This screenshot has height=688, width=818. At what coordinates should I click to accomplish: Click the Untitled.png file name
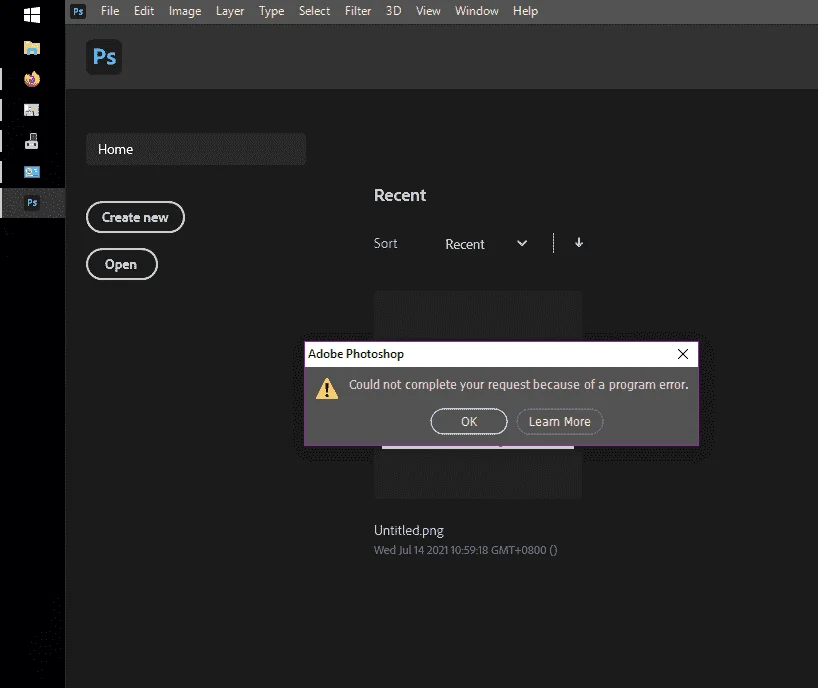pos(409,530)
